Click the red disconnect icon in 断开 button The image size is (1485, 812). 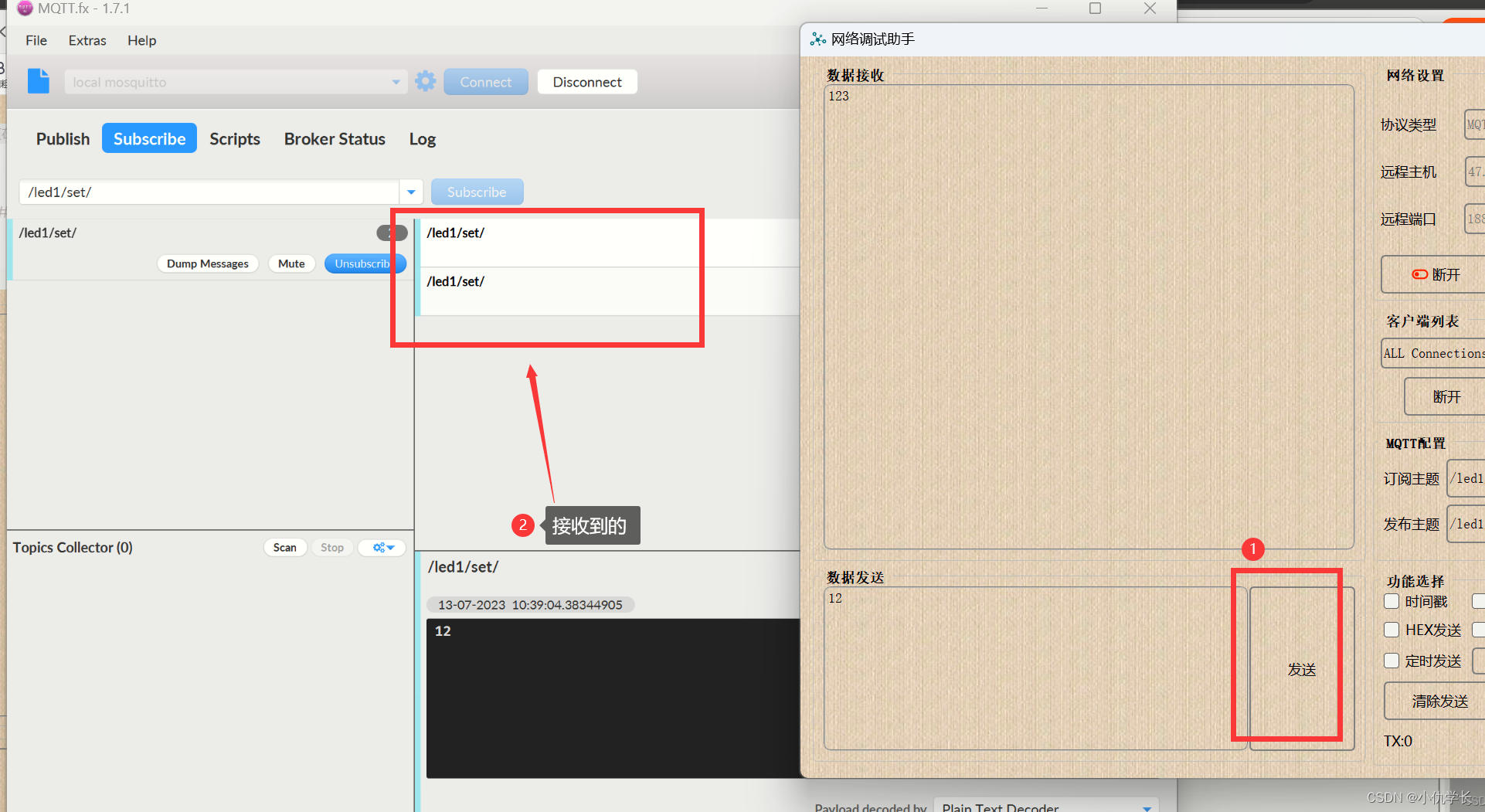tap(1419, 274)
